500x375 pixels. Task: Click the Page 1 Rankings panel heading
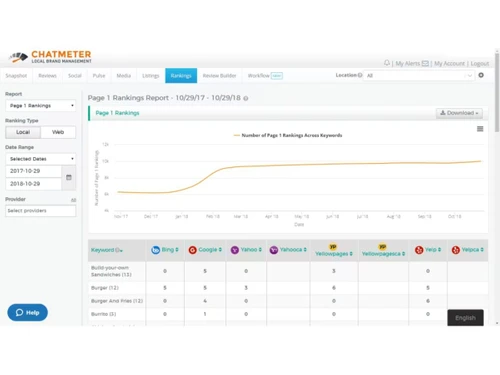click(x=117, y=113)
